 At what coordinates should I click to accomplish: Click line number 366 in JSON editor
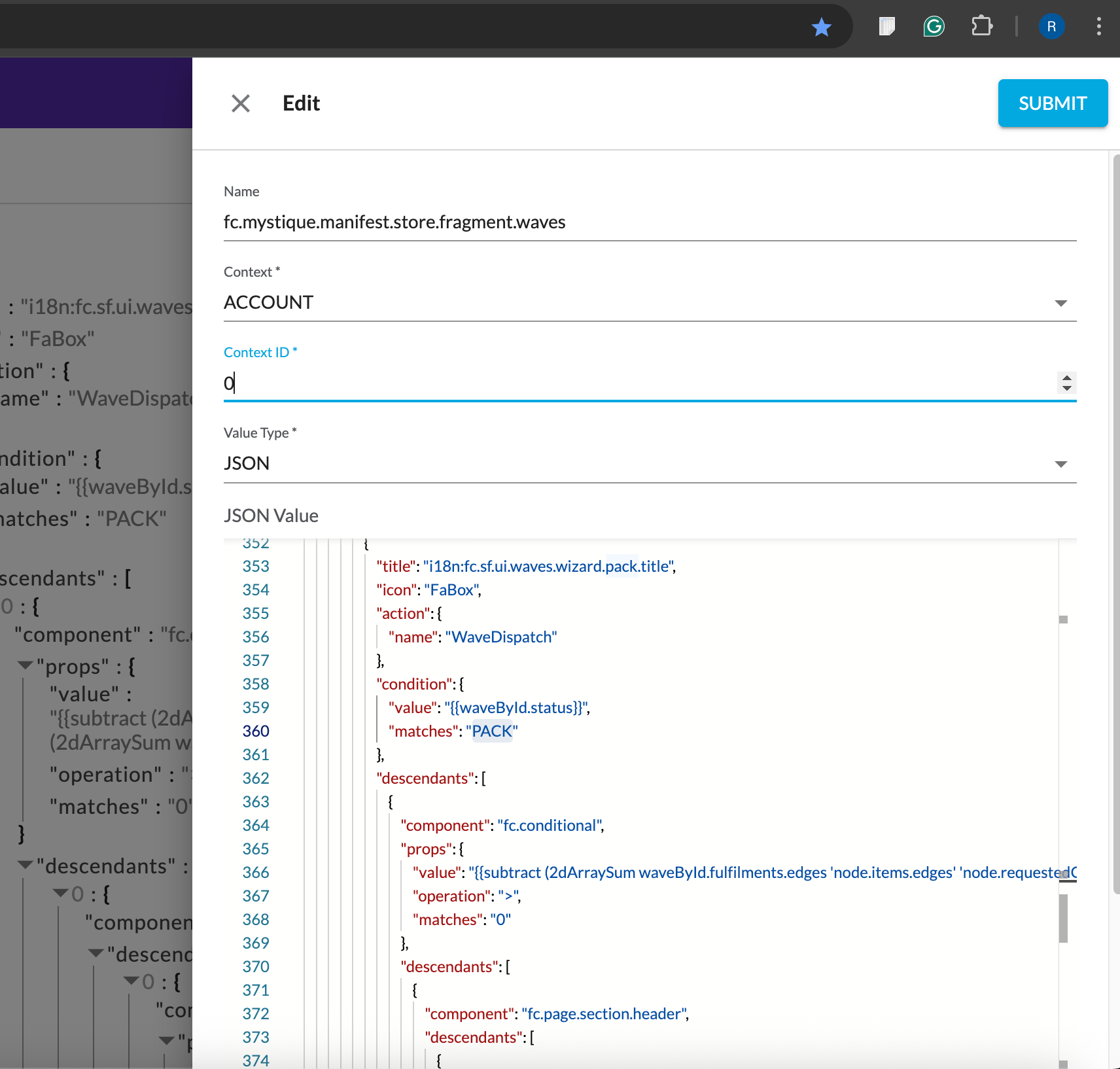[x=256, y=873]
